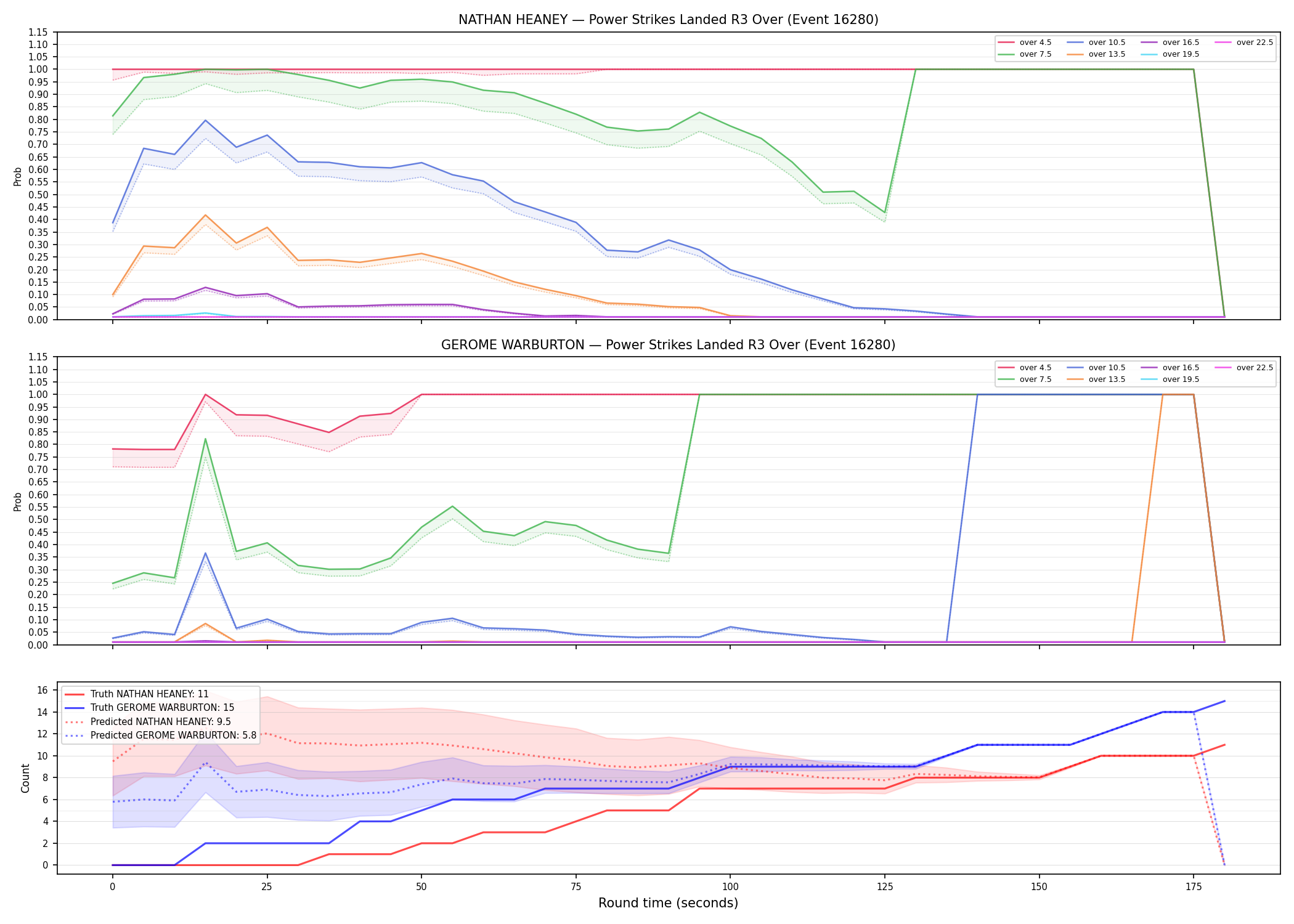
Task: Click the x-axis tick label 25
Action: (x=267, y=887)
